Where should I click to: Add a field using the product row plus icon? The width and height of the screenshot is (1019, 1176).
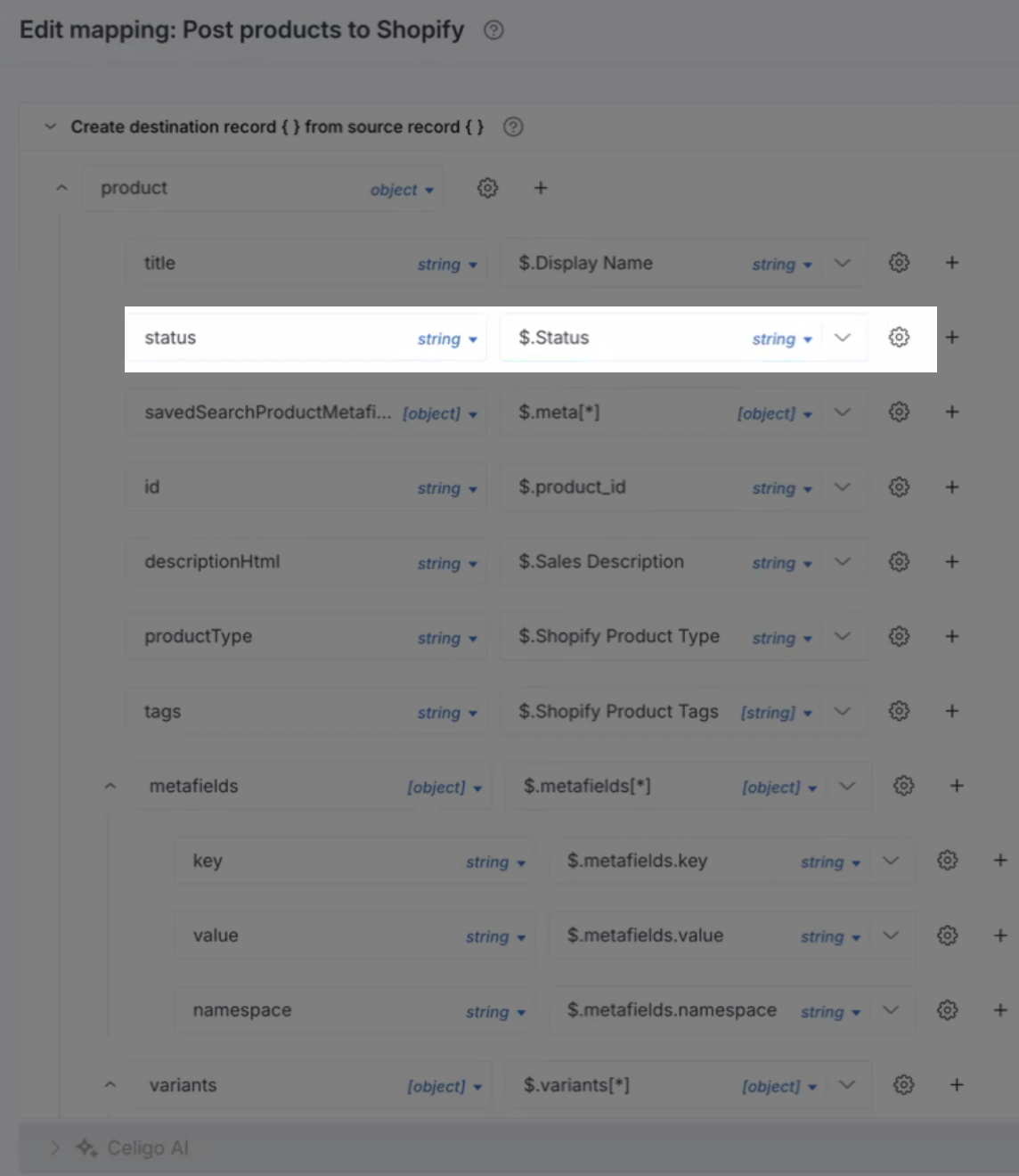pyautogui.click(x=541, y=188)
